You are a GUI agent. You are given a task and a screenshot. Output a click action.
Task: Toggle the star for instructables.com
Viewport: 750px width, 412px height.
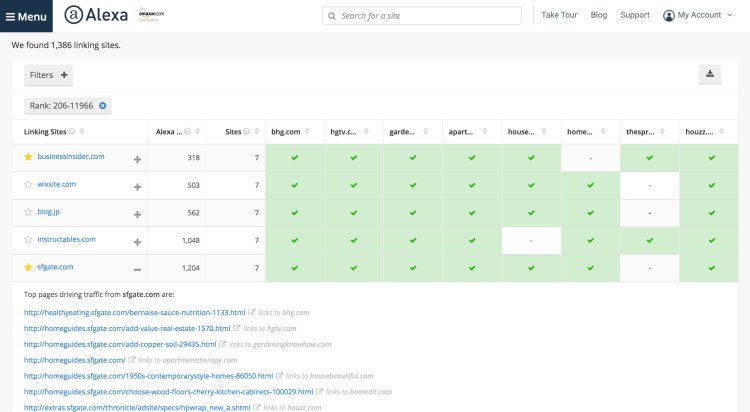tap(28, 240)
